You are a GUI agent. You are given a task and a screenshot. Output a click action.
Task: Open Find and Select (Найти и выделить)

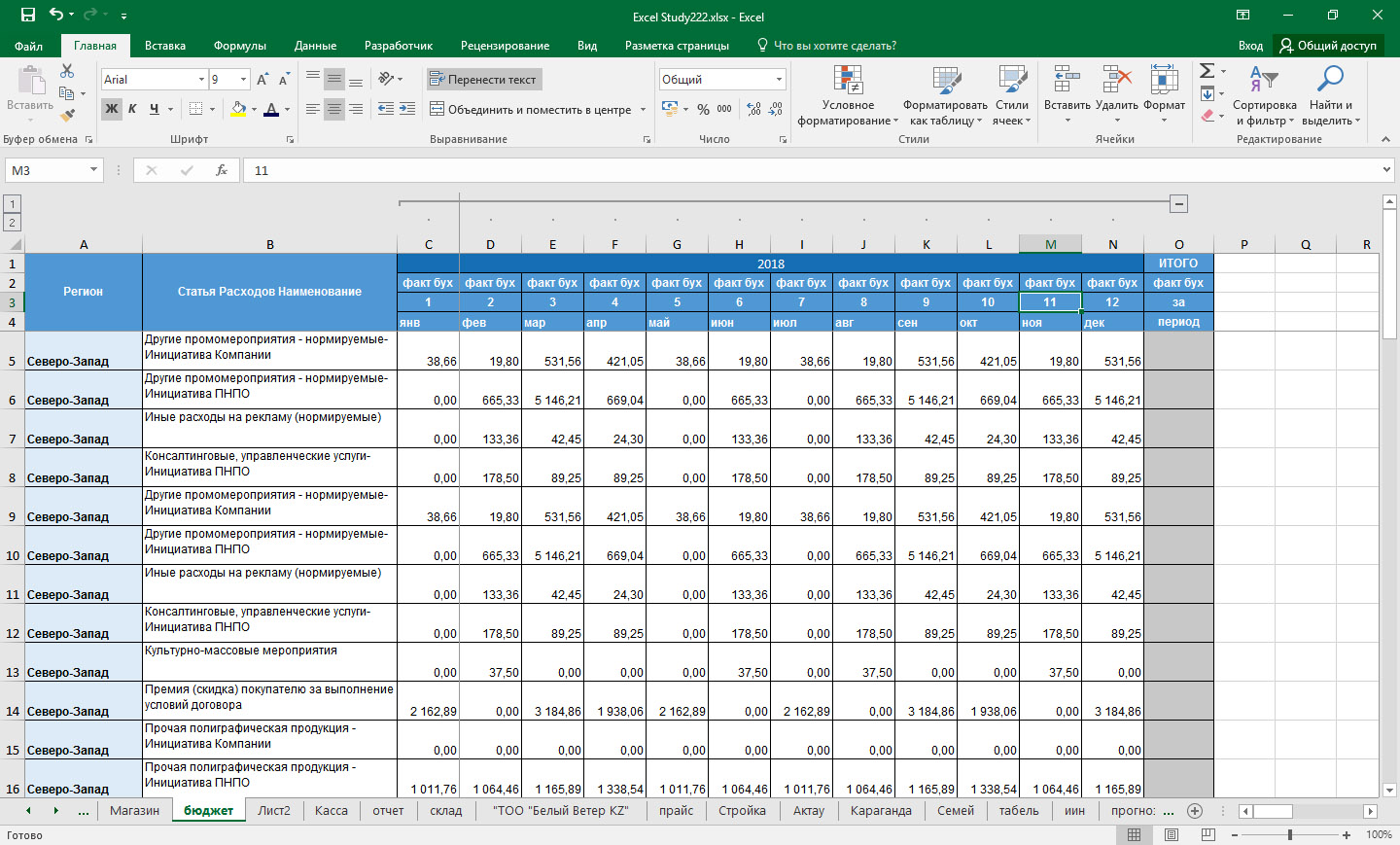1330,96
